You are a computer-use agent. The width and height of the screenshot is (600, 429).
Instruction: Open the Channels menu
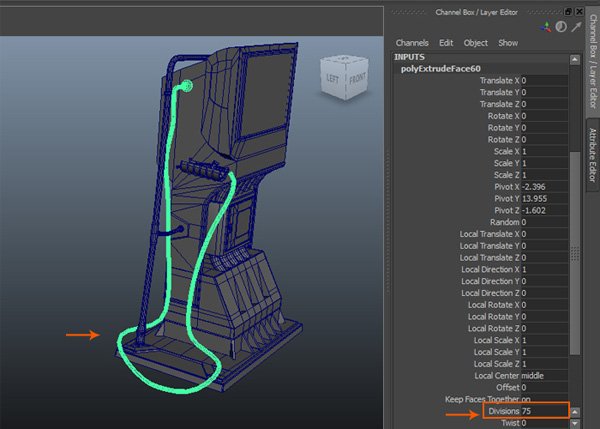tap(412, 43)
